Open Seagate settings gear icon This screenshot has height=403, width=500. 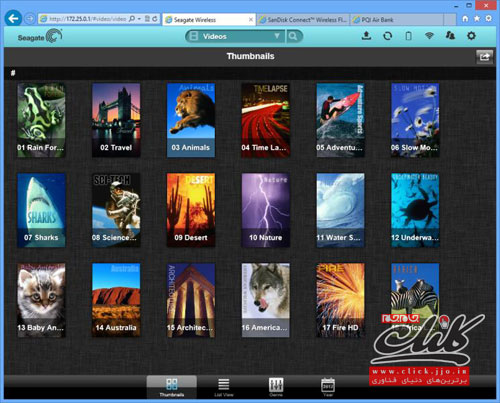click(471, 36)
